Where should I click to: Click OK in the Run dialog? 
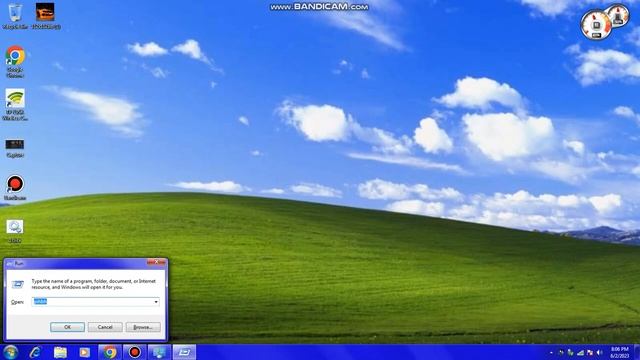coord(67,327)
